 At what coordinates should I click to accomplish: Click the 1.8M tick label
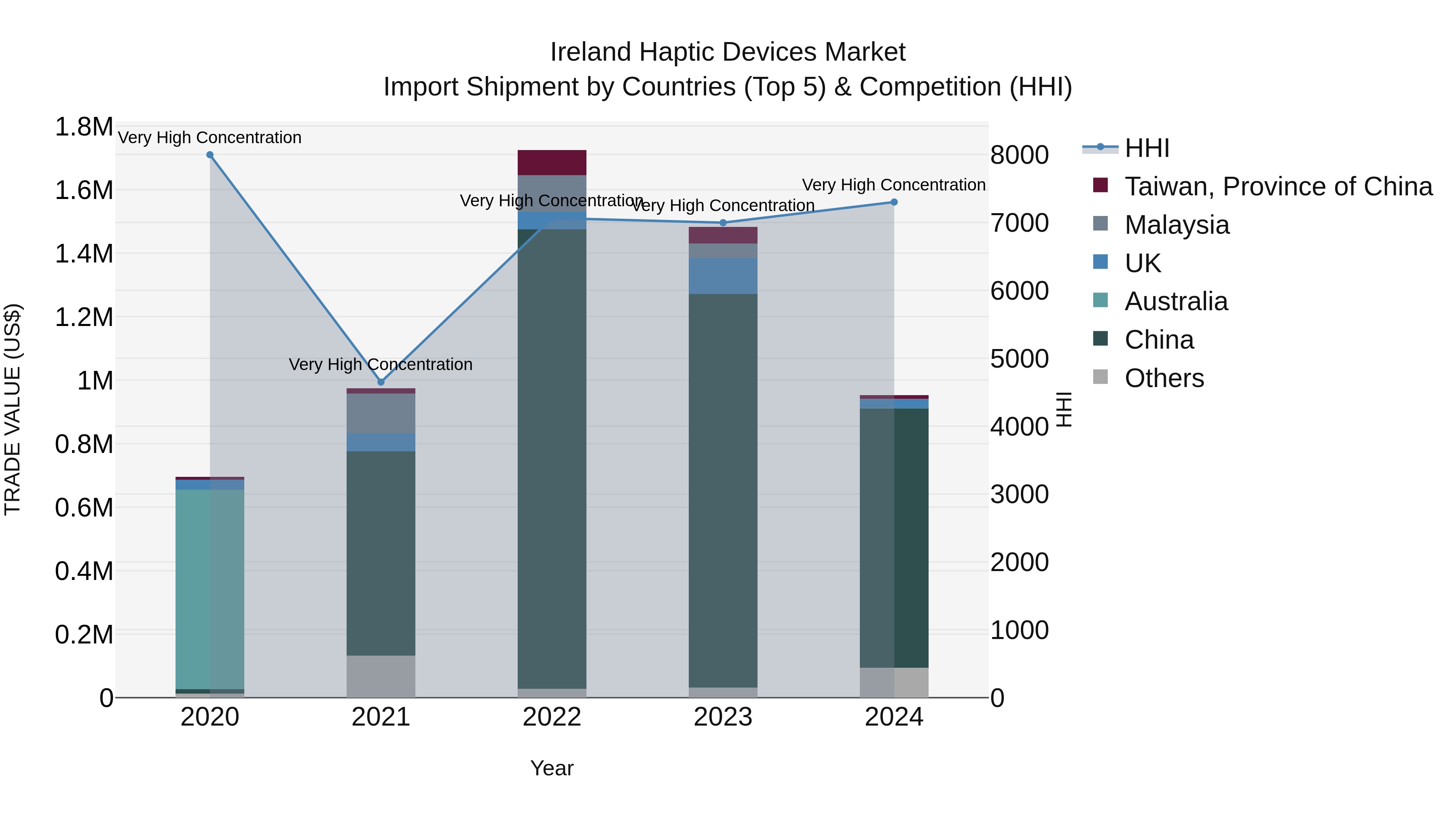tap(84, 127)
